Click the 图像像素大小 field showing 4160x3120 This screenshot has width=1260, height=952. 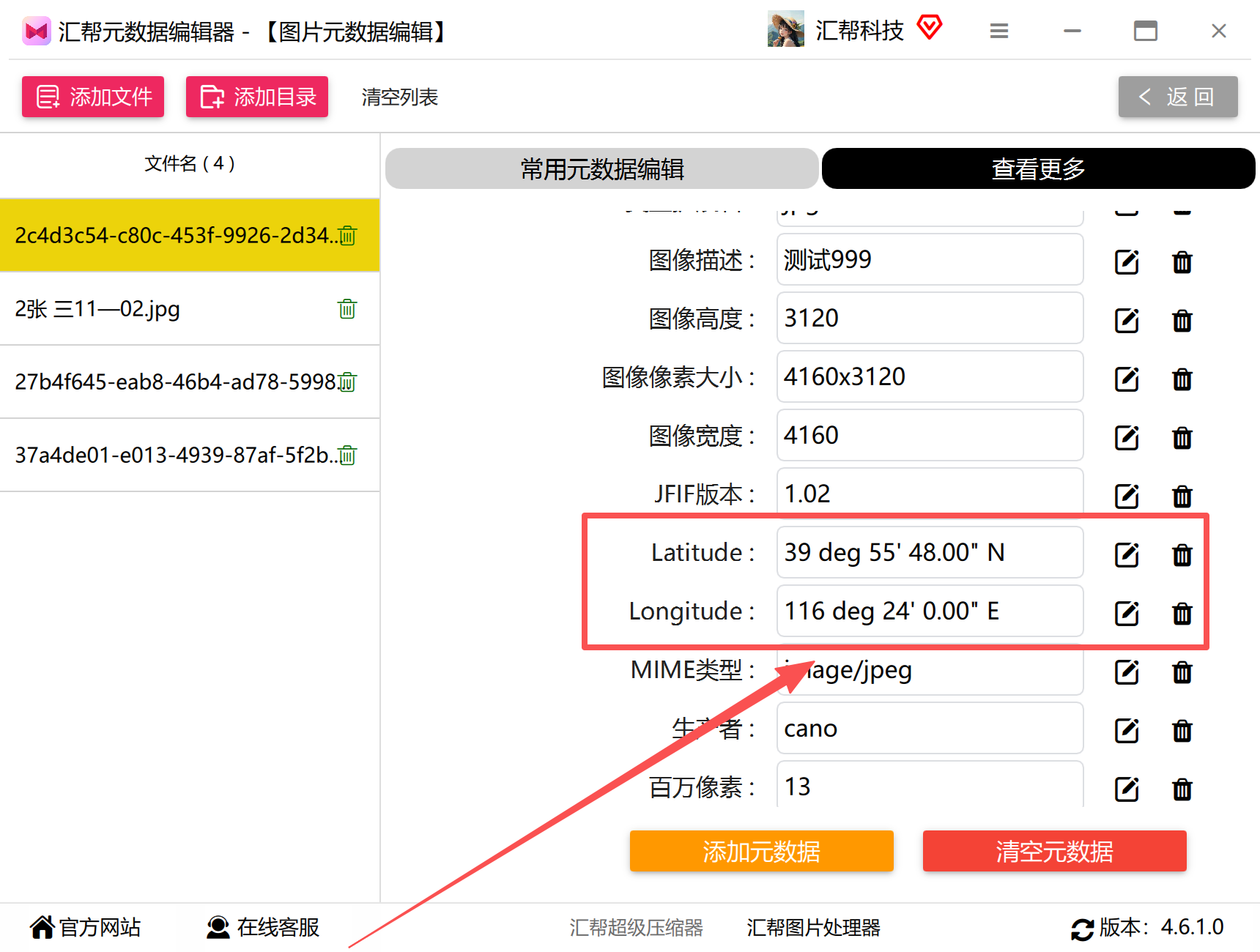click(x=930, y=376)
